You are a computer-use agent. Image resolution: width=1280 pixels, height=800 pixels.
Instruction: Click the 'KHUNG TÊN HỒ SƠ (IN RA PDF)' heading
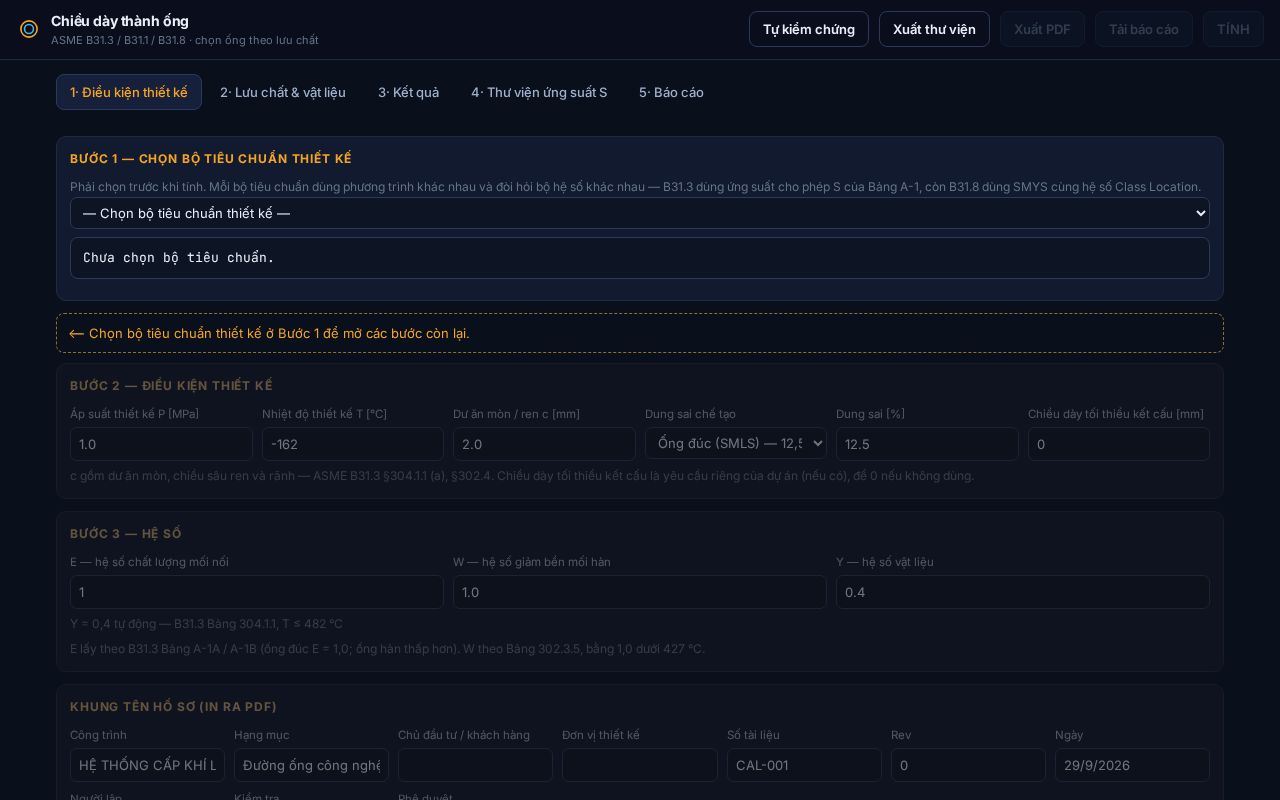(174, 707)
